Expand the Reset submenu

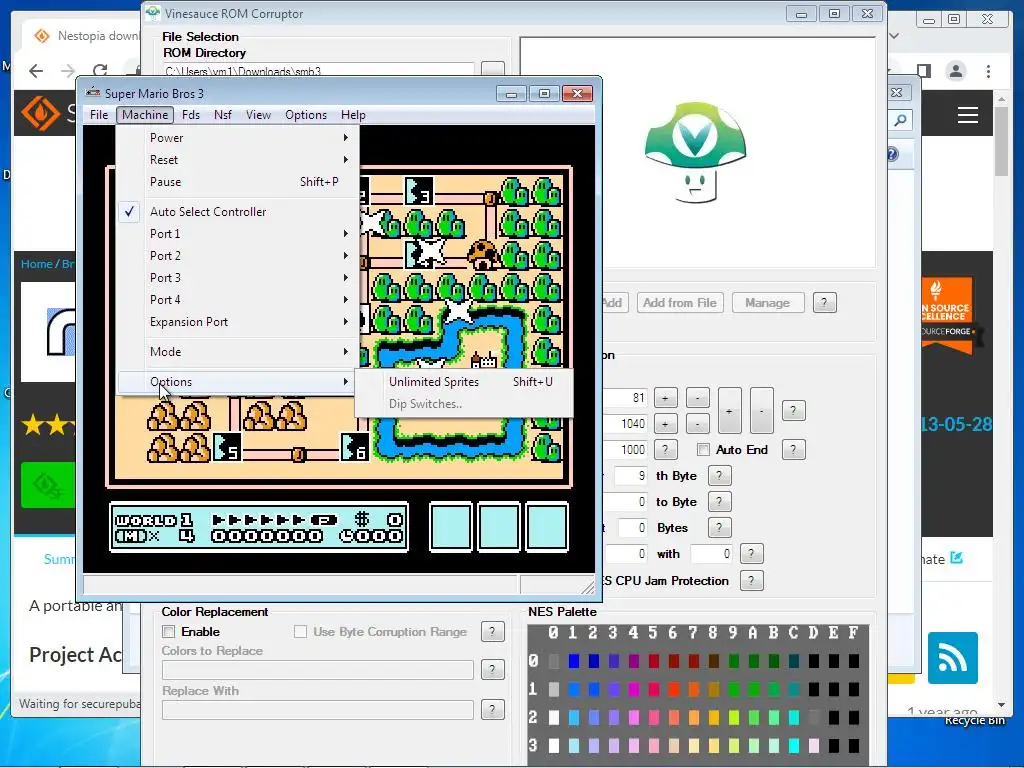237,160
